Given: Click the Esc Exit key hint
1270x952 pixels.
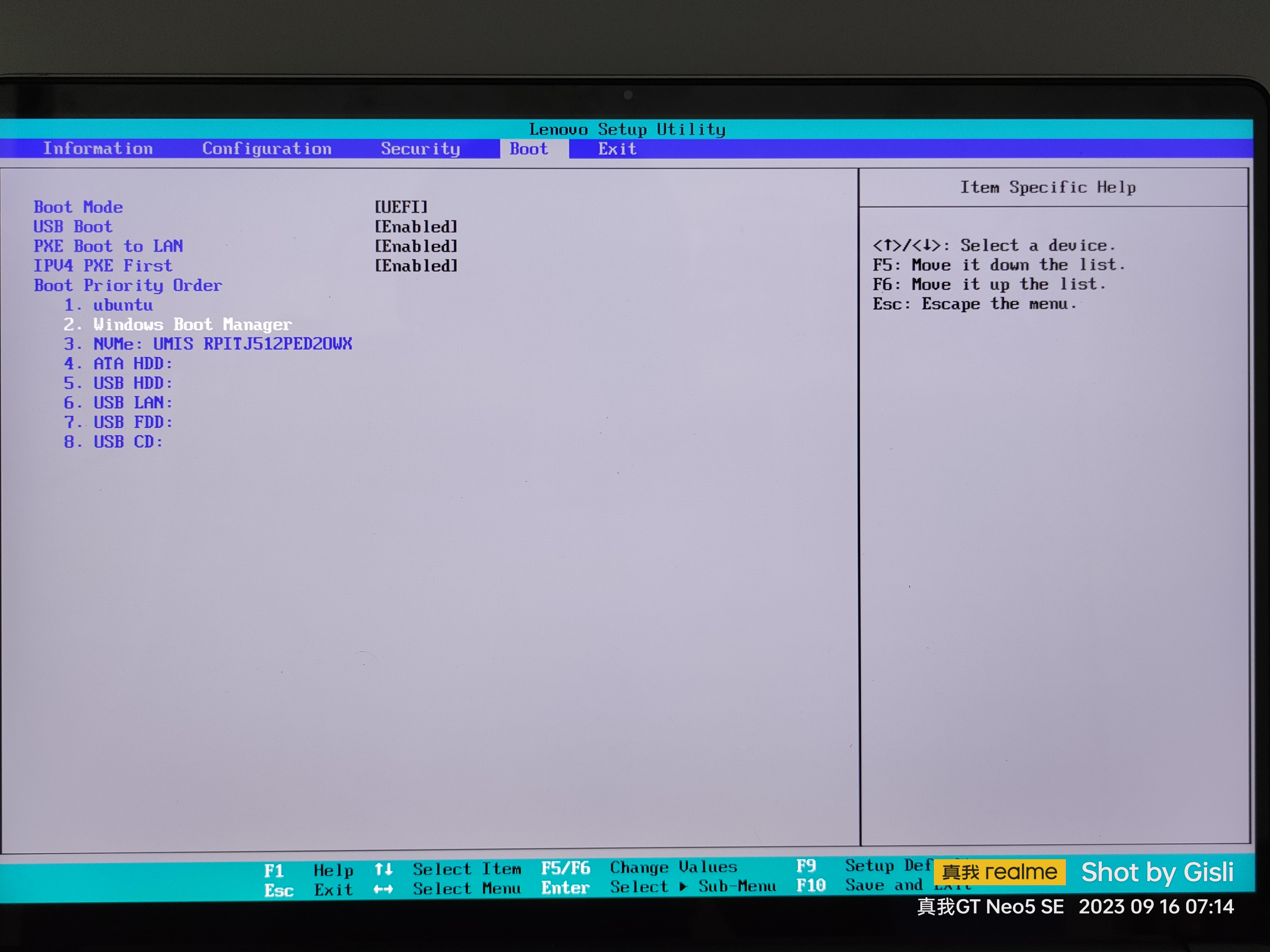Looking at the screenshot, I should pos(309,890).
